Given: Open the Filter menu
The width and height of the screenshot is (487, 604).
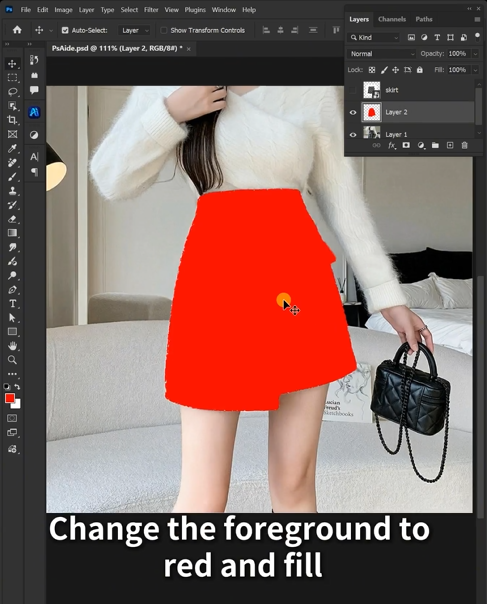Looking at the screenshot, I should point(151,10).
